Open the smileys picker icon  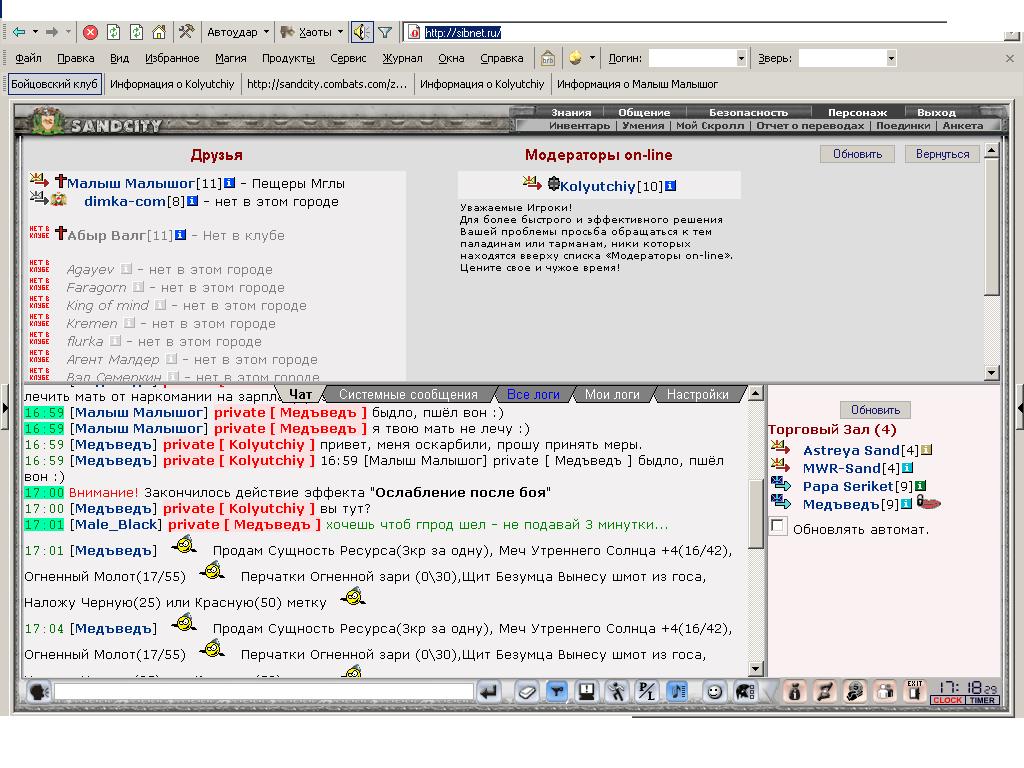click(x=714, y=692)
